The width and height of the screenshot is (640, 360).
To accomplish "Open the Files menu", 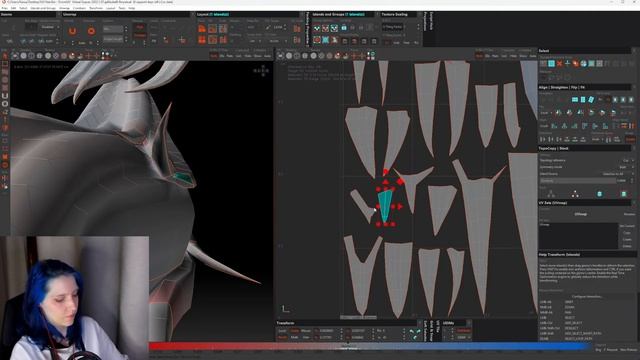I will coord(4,8).
